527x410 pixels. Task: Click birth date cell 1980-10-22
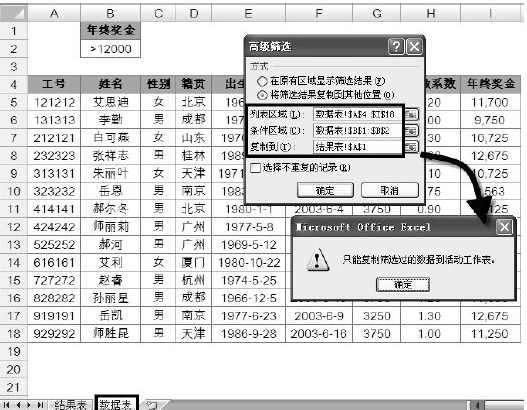[249, 262]
